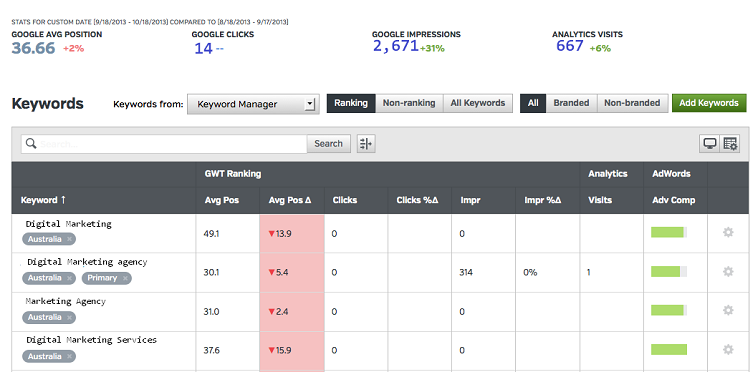
Task: Sort by the Impr column header
Action: point(470,200)
